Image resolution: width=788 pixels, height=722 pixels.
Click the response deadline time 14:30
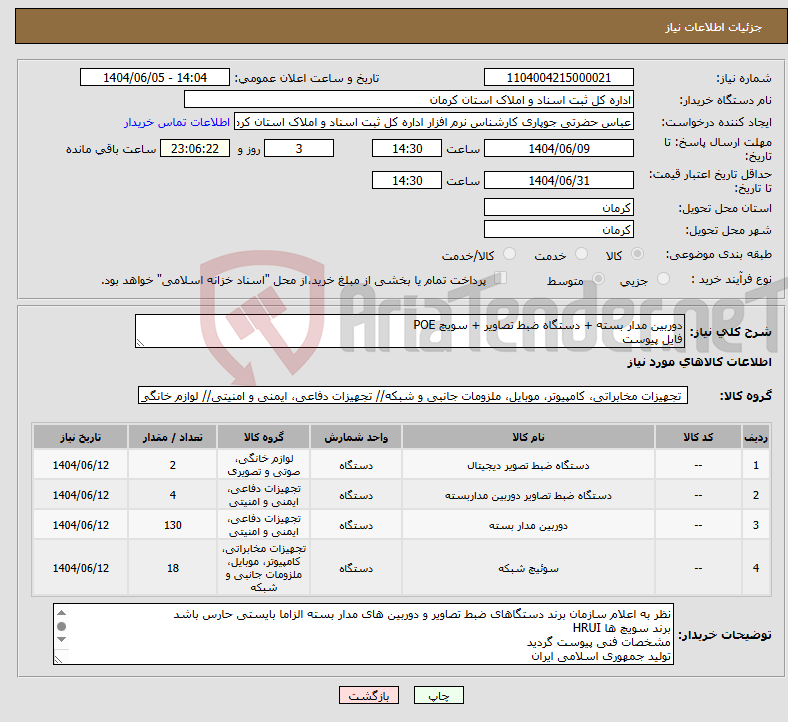(407, 149)
